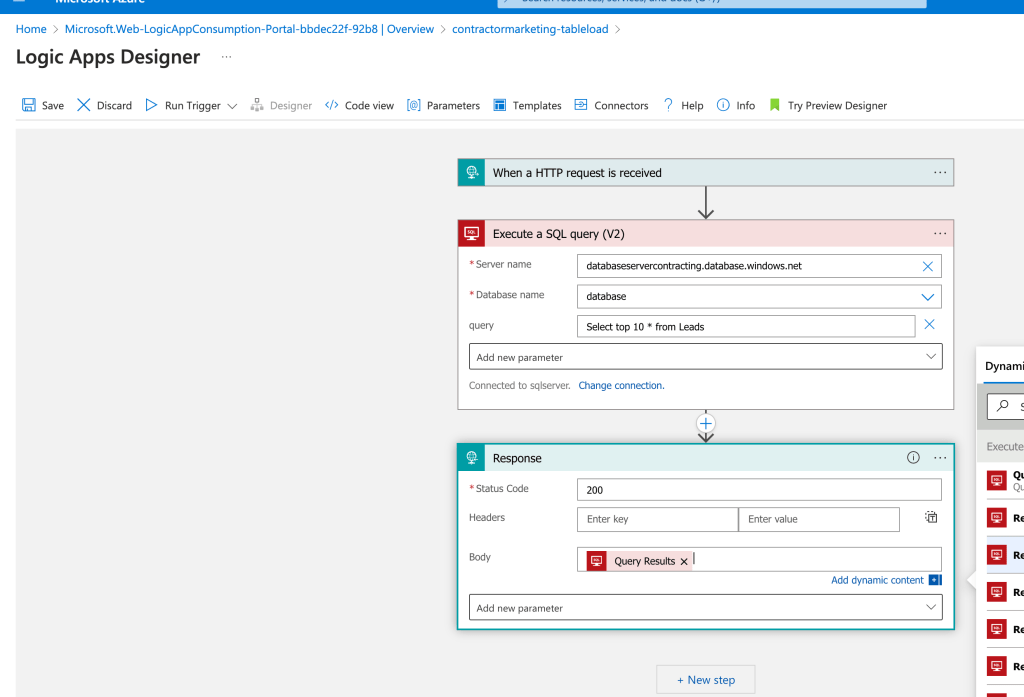Remove Query Results token from Body
This screenshot has width=1024, height=697.
(684, 561)
